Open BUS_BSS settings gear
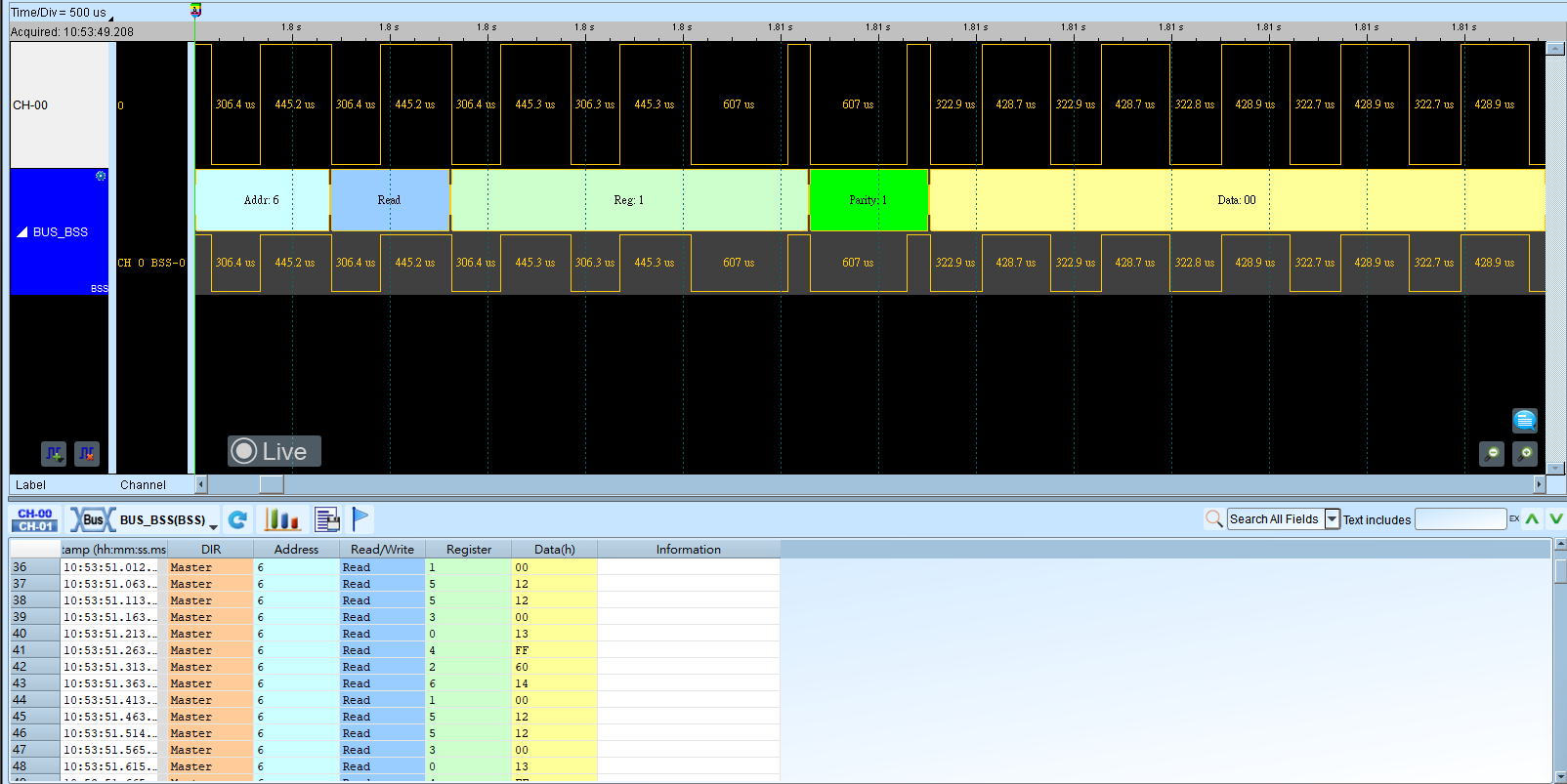 pos(101,176)
